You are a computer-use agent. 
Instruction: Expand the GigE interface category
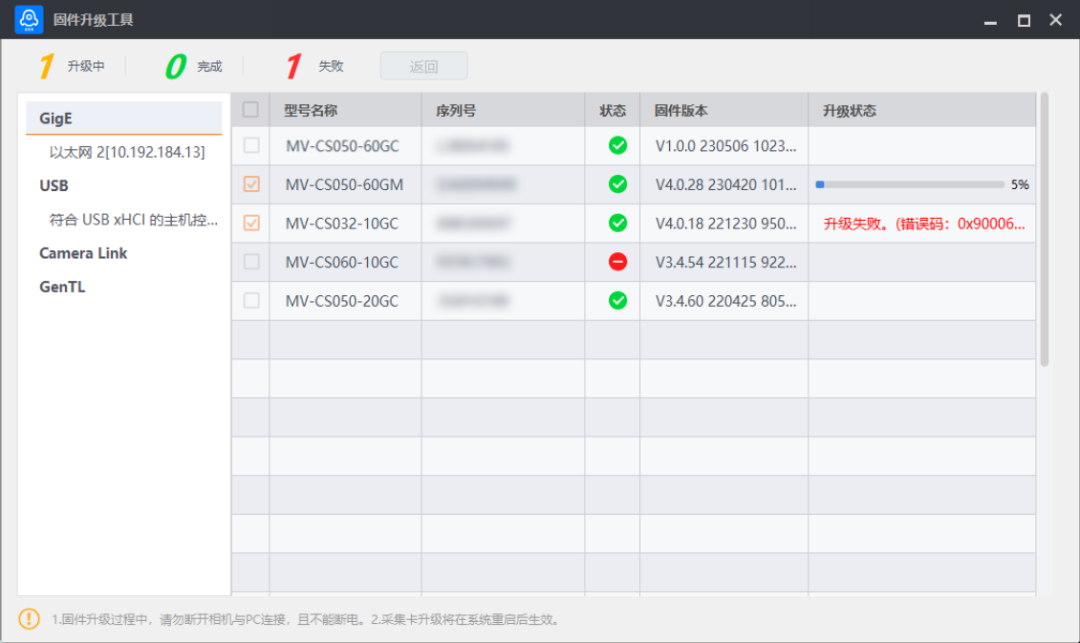tap(56, 118)
